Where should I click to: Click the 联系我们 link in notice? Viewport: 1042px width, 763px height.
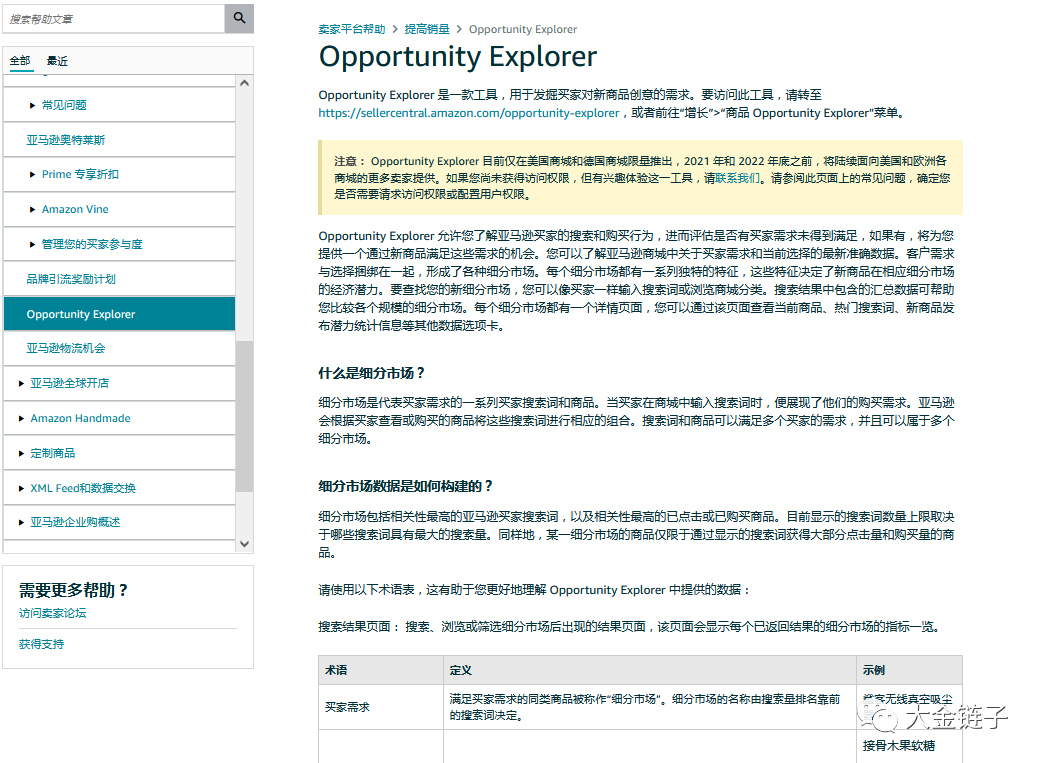pyautogui.click(x=737, y=178)
